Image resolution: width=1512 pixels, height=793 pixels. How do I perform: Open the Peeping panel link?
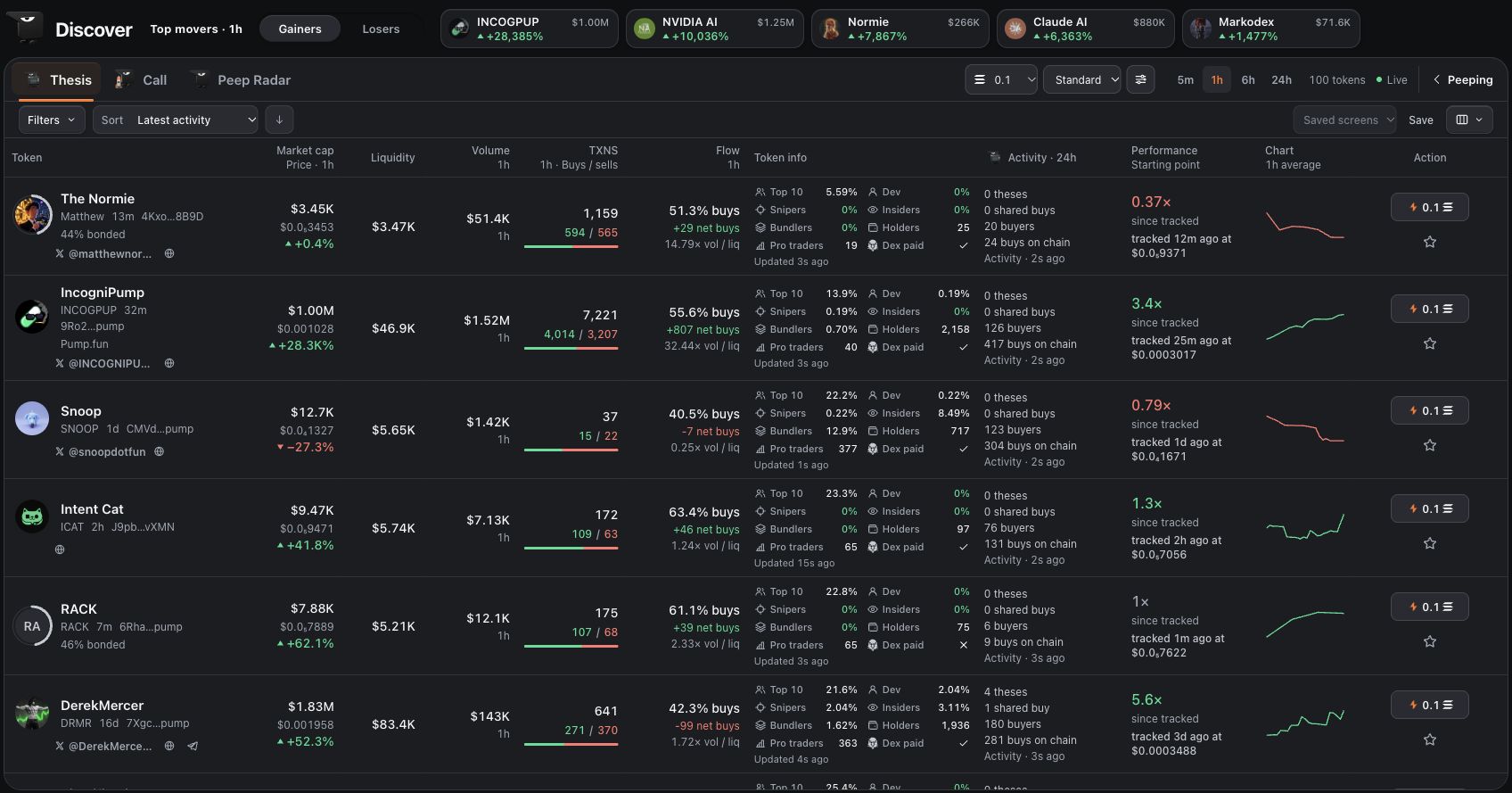1462,79
